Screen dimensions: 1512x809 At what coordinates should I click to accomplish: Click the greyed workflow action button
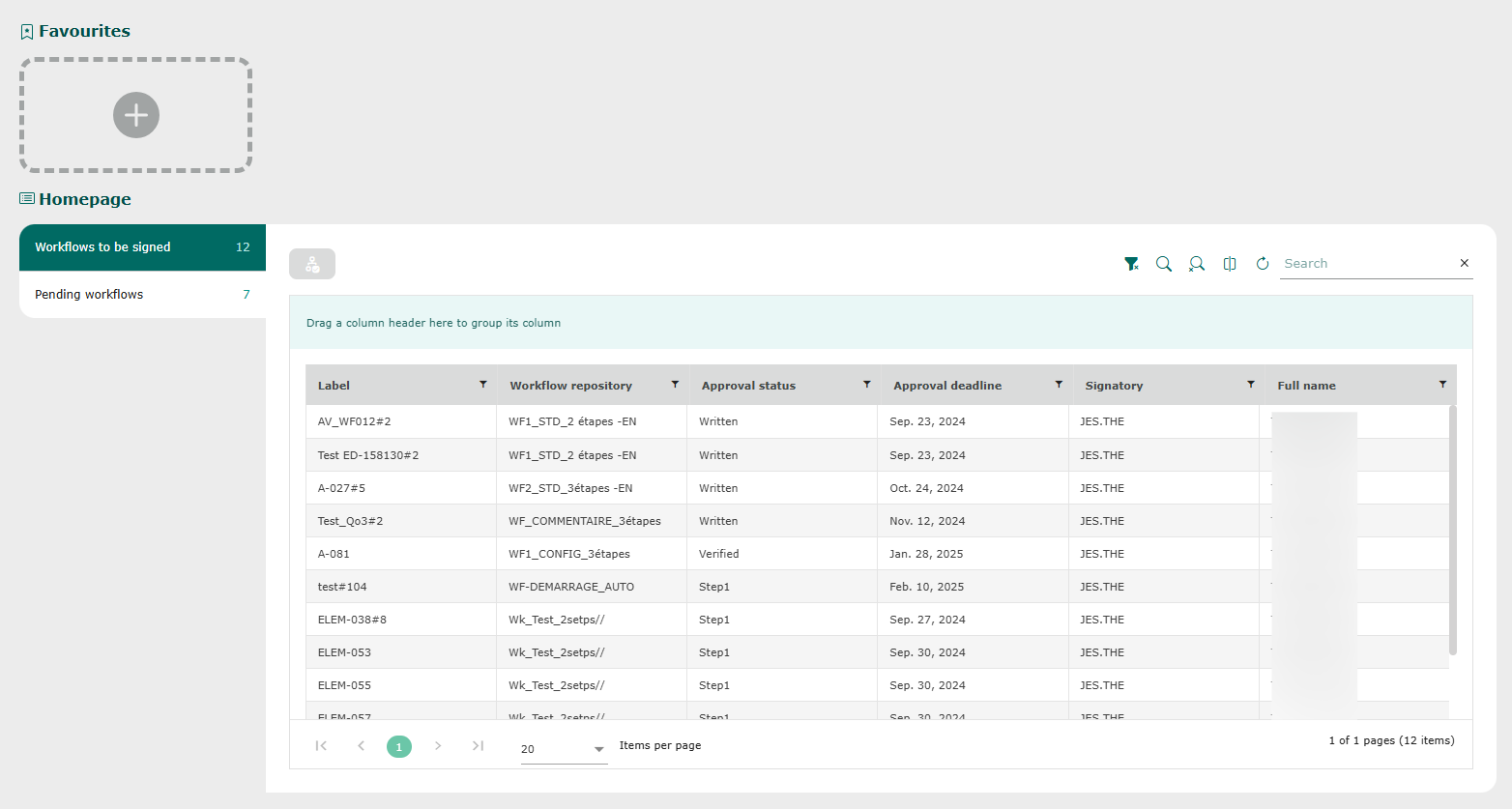pyautogui.click(x=312, y=264)
